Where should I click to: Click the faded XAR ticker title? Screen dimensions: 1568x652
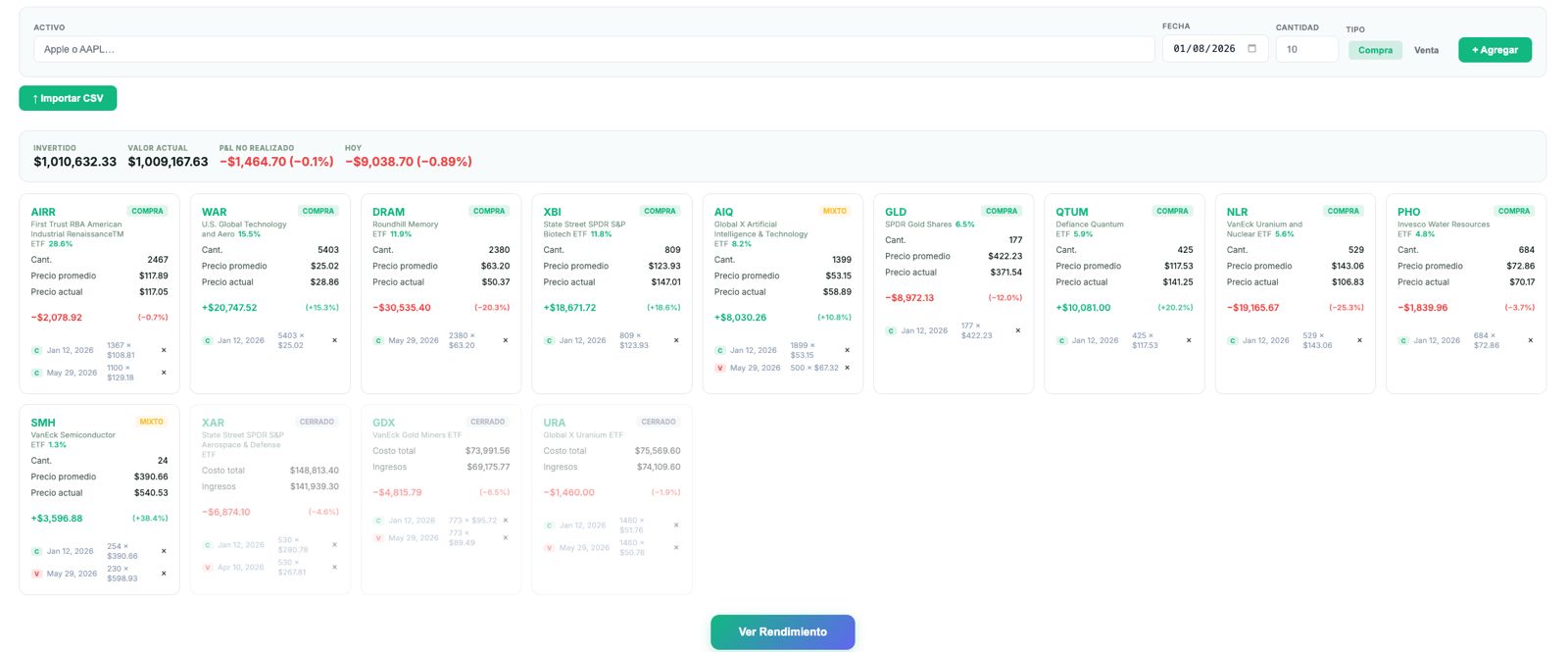[213, 423]
